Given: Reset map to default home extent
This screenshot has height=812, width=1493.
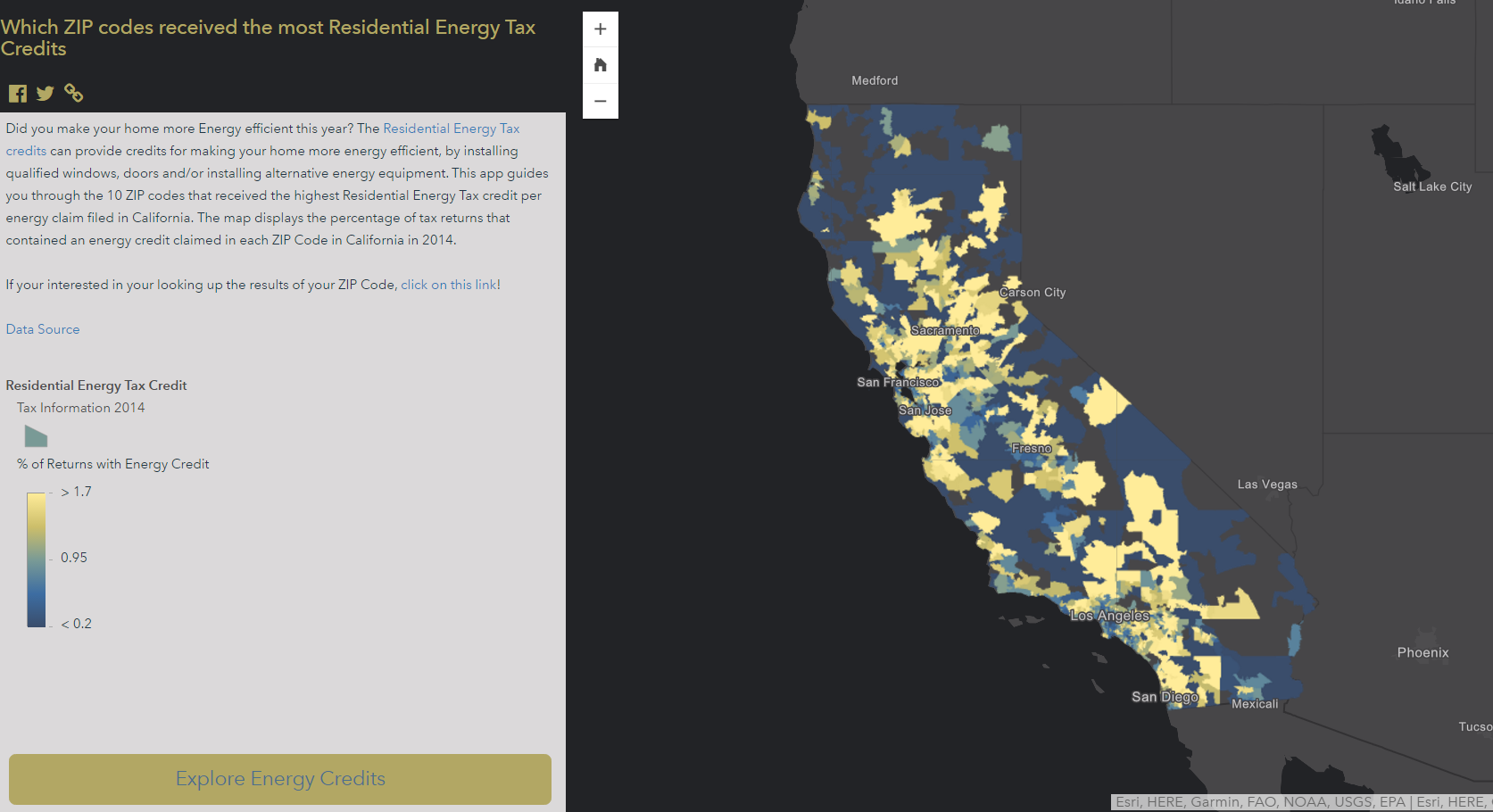Looking at the screenshot, I should [x=601, y=65].
